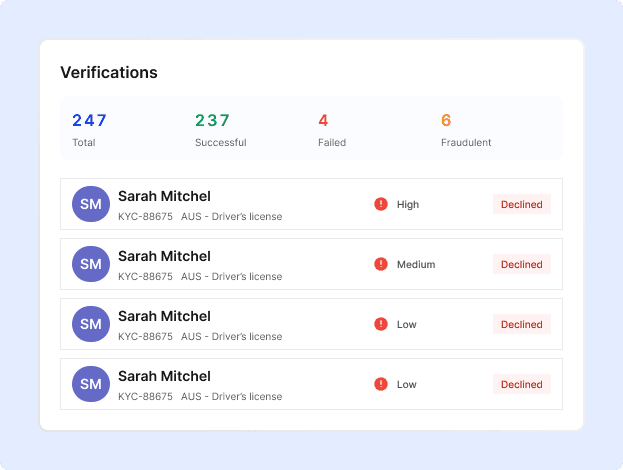
Task: Open Sarah Mitchel name in the first row
Action: click(164, 196)
